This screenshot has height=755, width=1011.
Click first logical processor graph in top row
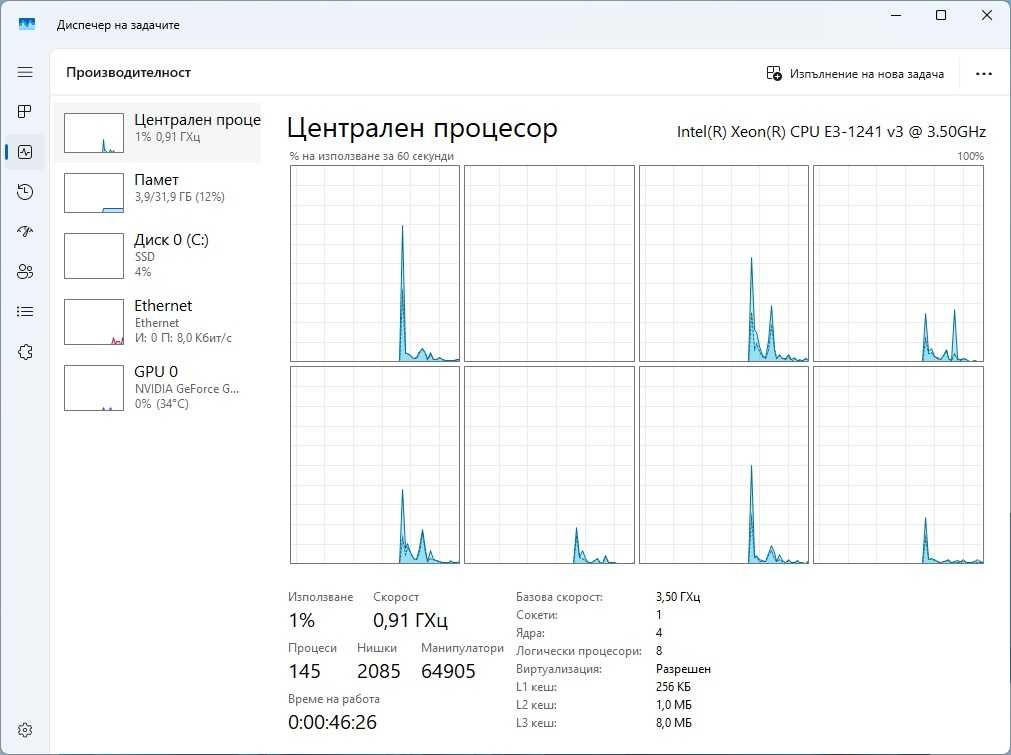(375, 264)
